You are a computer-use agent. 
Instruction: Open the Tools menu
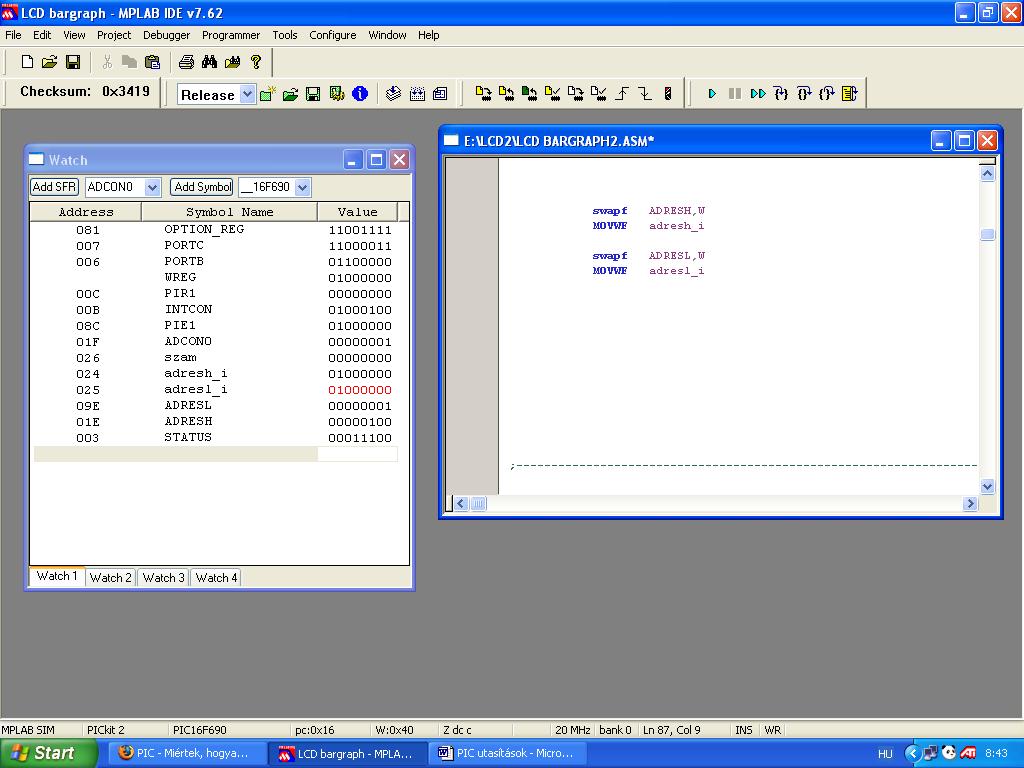pos(285,35)
